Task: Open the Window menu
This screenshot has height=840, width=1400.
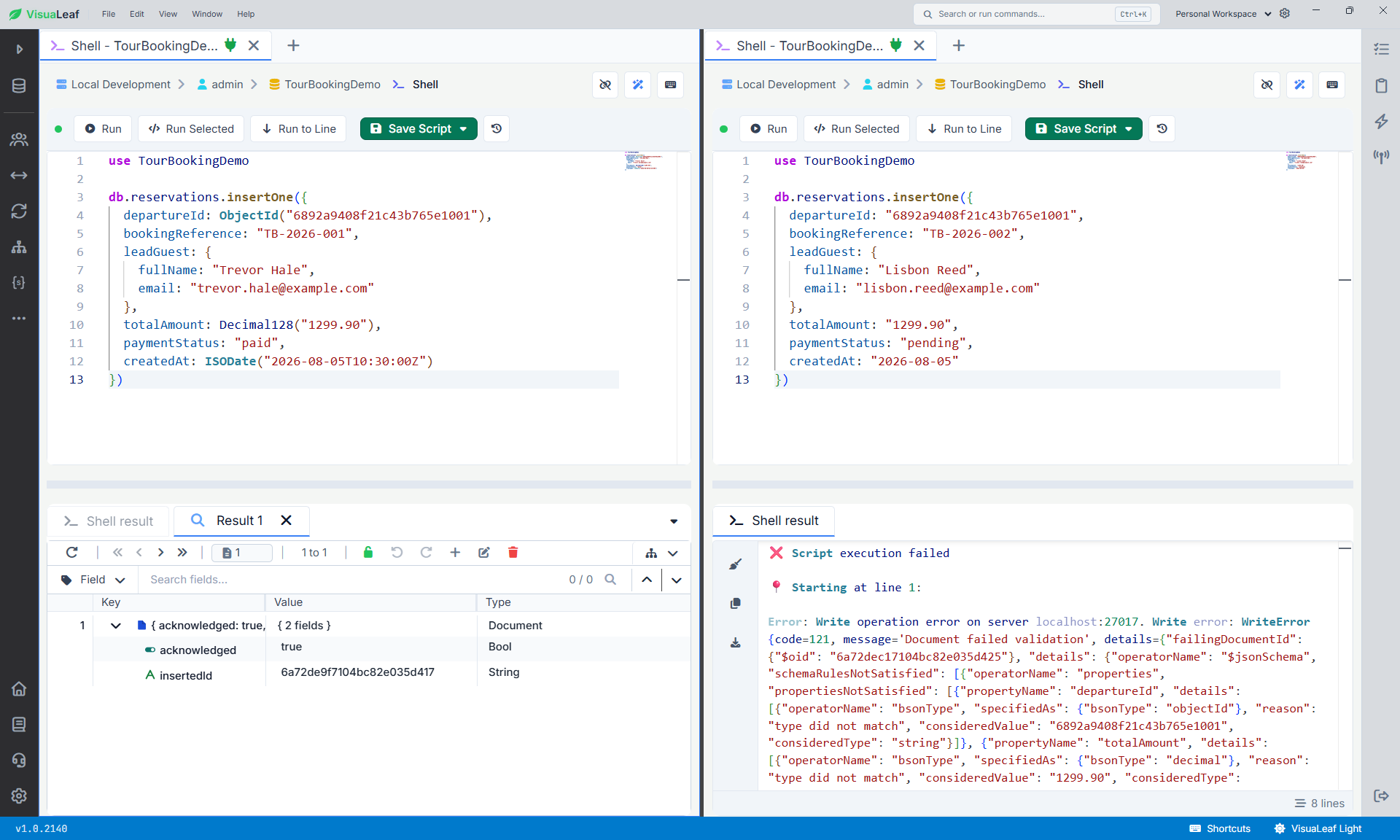Action: point(207,14)
